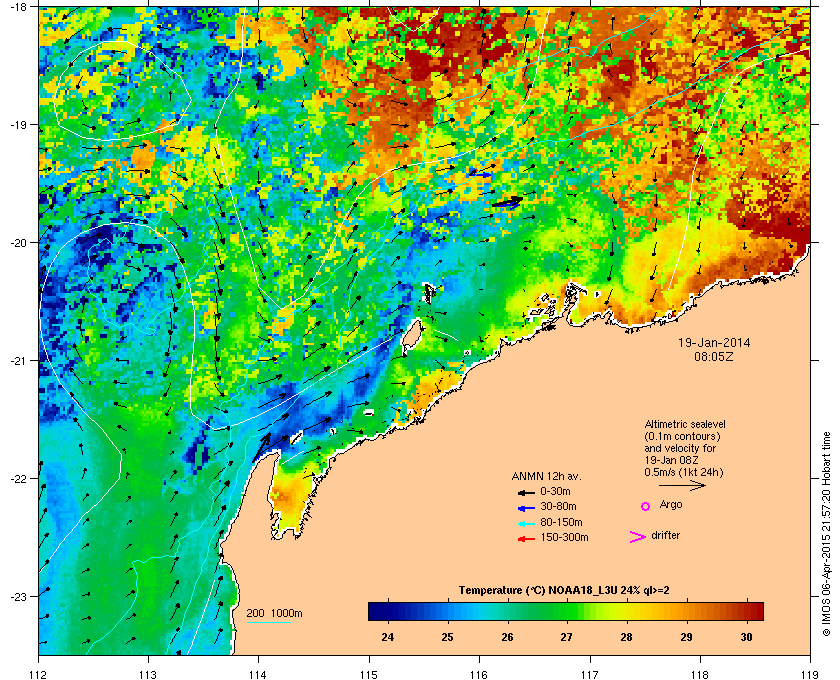Screen dimensions: 840x680
Task: Click the longitude axis label 112
Action: pyautogui.click(x=39, y=674)
